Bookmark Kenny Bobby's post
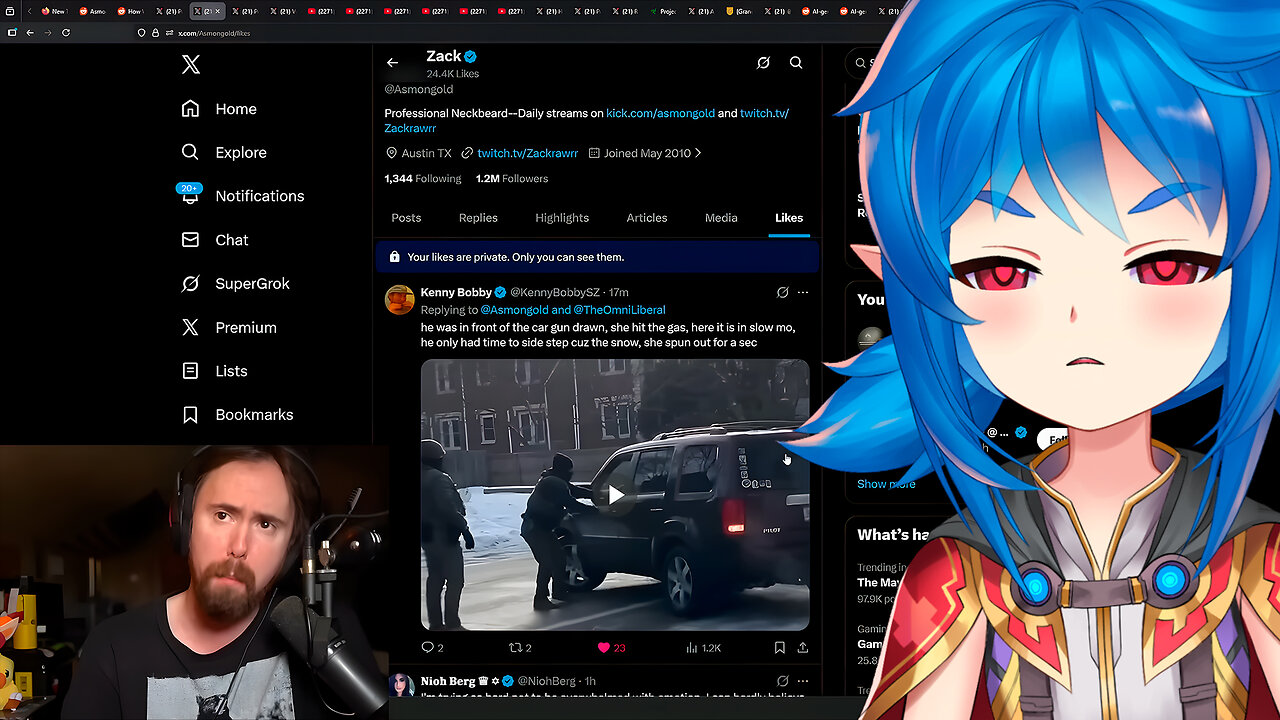 pos(779,648)
